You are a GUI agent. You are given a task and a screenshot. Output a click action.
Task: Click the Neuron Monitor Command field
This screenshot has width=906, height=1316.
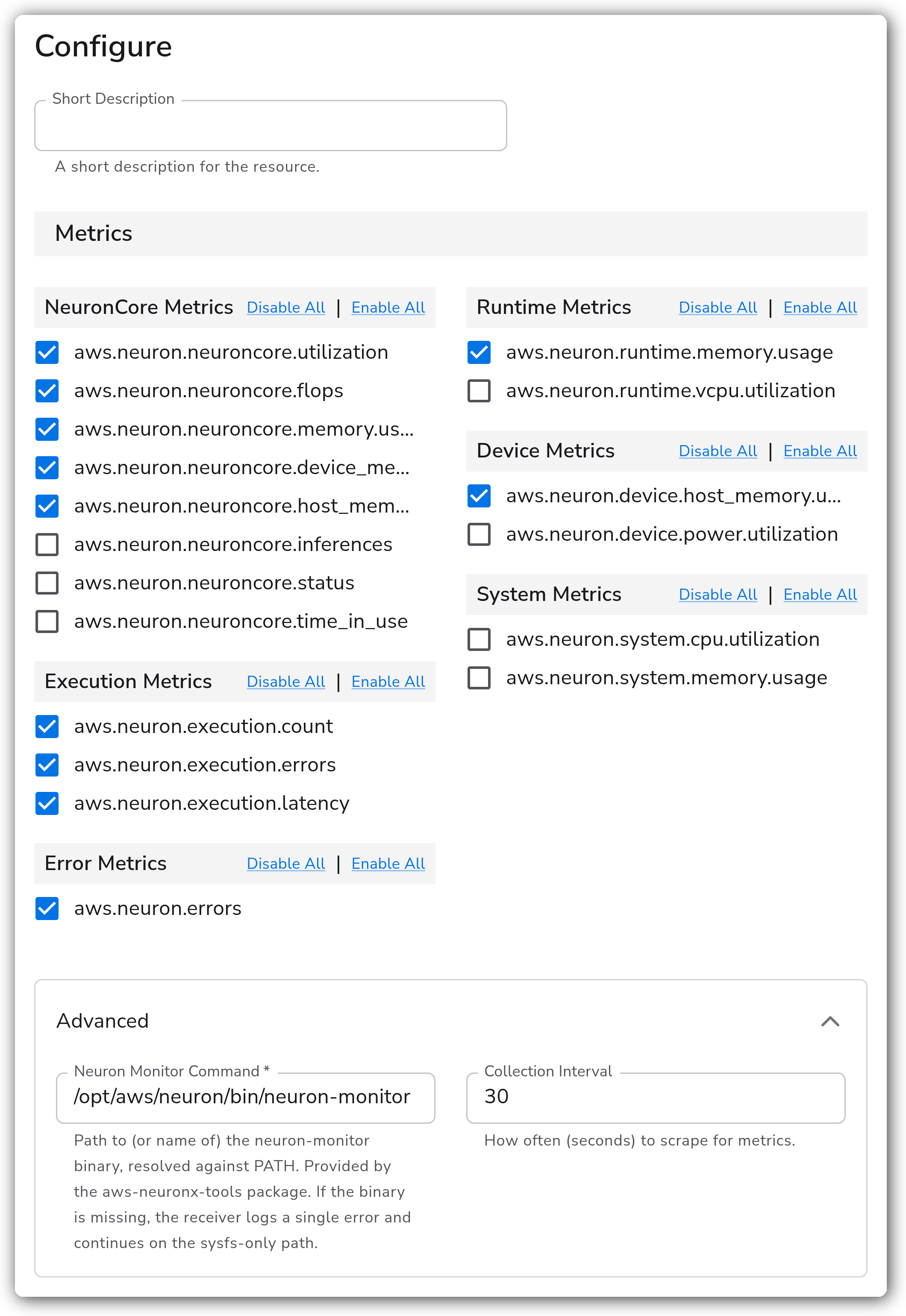tap(246, 1098)
